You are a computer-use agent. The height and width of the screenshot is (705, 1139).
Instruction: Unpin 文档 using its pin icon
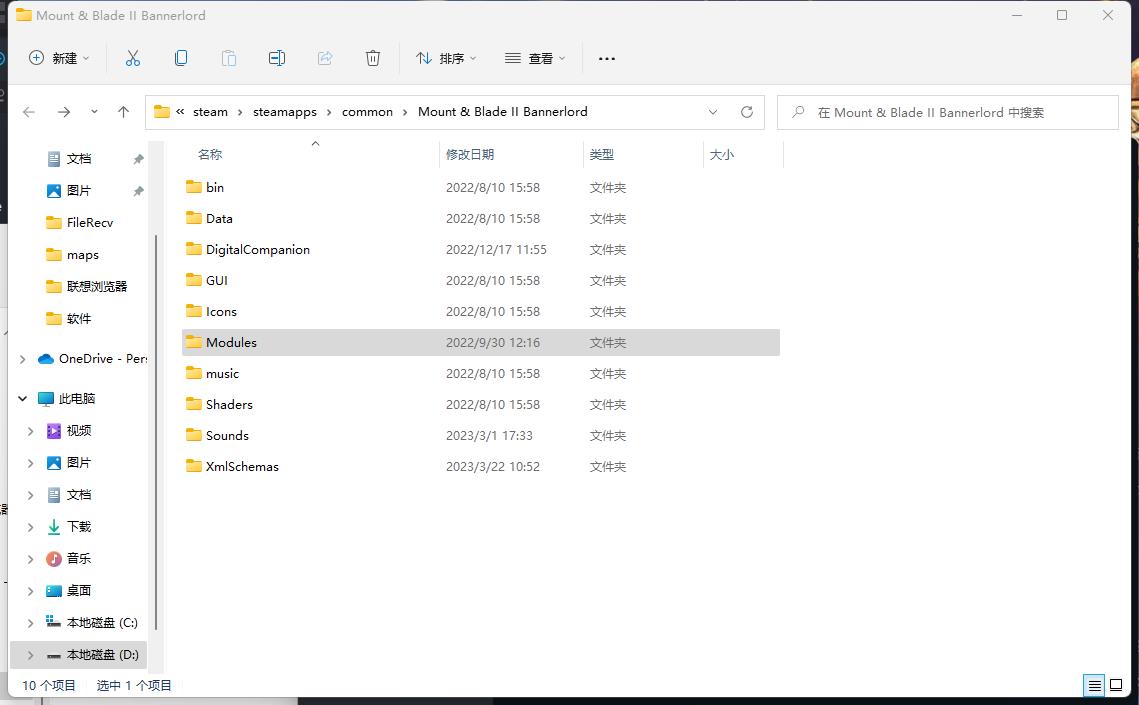(x=138, y=159)
